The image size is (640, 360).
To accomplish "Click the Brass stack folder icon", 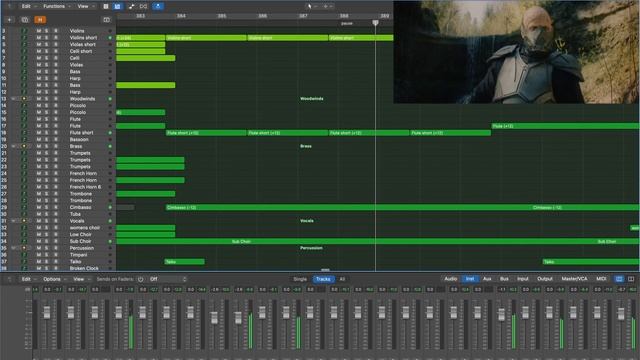I will point(24,146).
